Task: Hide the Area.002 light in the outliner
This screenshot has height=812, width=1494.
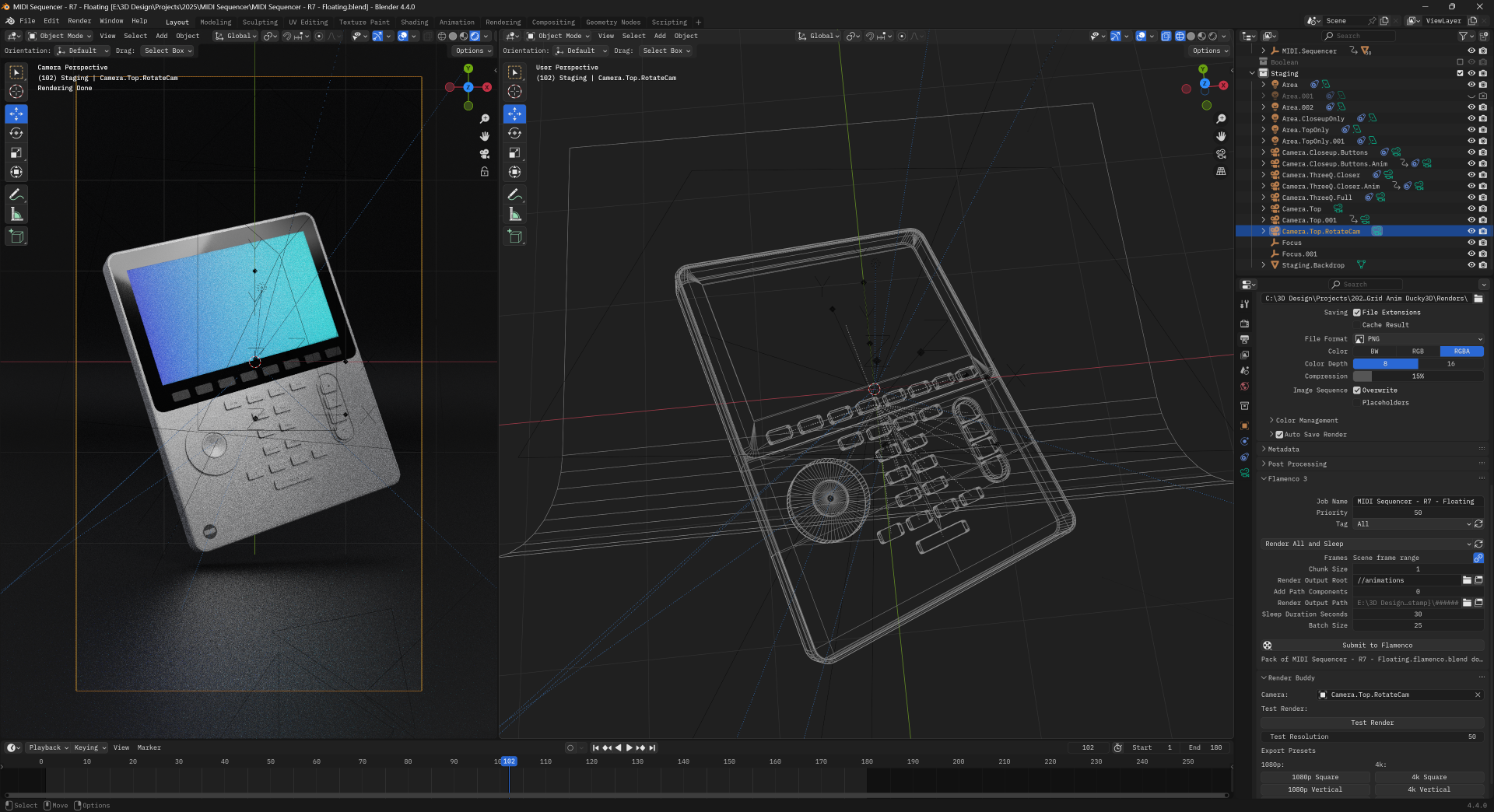Action: [1471, 107]
